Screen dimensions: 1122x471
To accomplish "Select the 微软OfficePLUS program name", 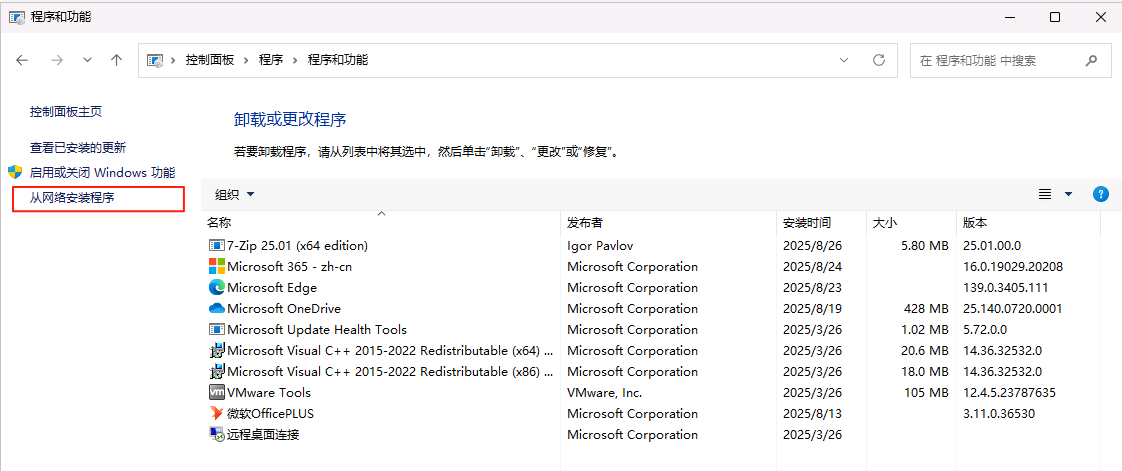I will click(270, 414).
